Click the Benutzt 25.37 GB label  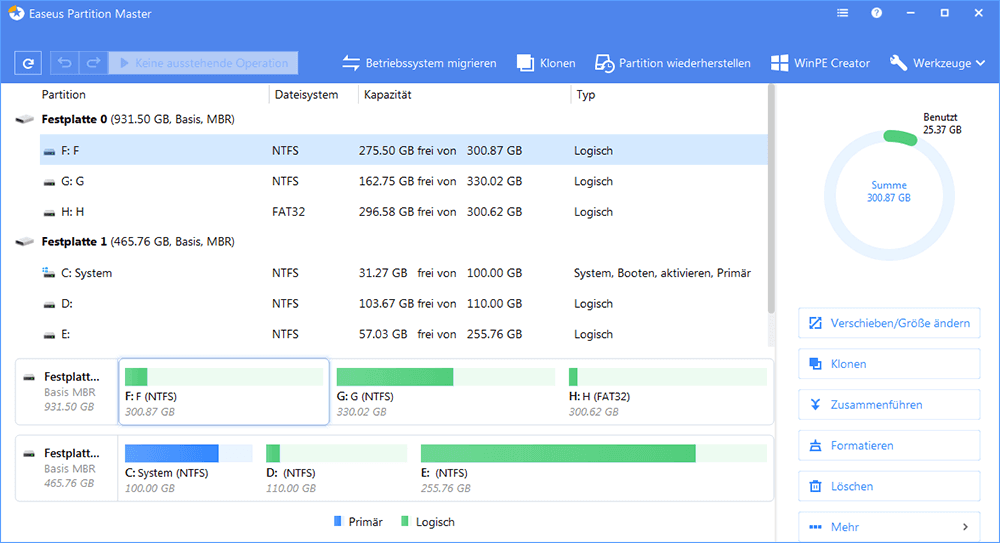click(942, 123)
